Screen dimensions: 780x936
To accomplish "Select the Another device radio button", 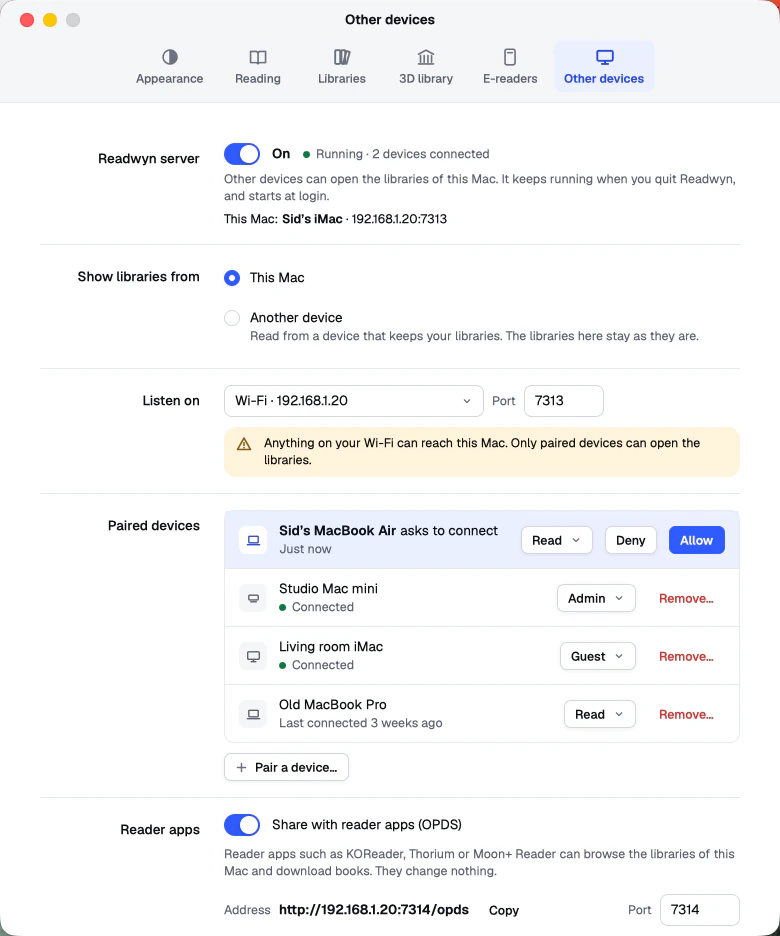I will click(x=232, y=318).
